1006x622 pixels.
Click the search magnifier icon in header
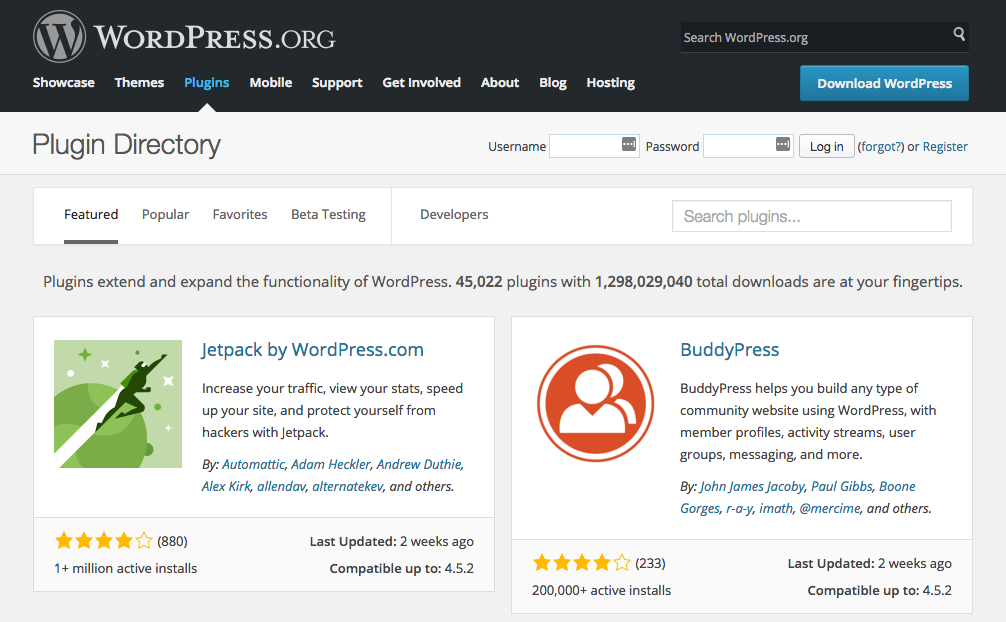tap(959, 33)
